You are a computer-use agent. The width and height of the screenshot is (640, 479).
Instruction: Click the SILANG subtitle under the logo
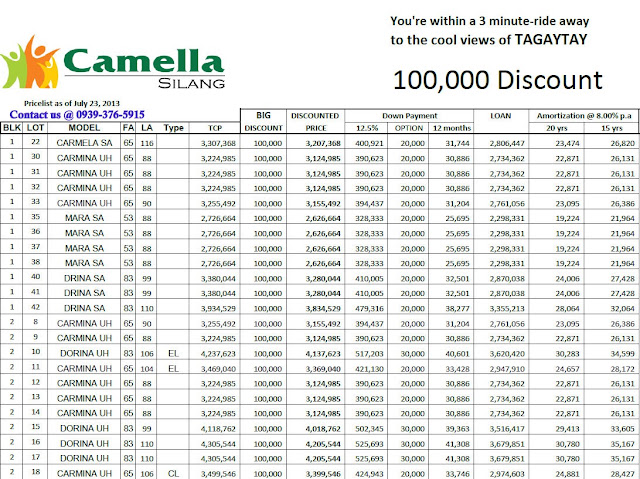pos(191,83)
